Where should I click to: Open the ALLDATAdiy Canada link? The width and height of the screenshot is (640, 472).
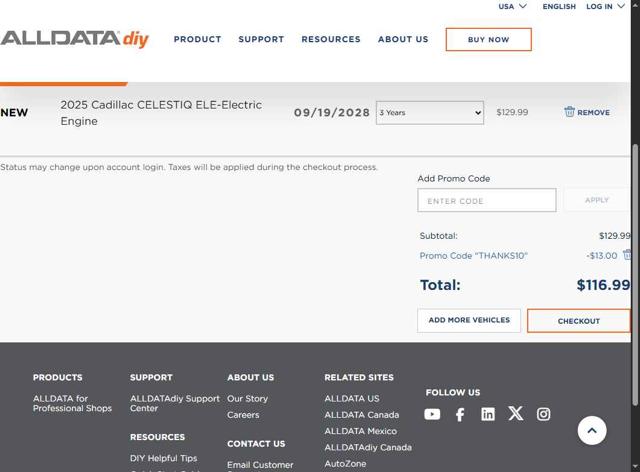click(x=368, y=448)
